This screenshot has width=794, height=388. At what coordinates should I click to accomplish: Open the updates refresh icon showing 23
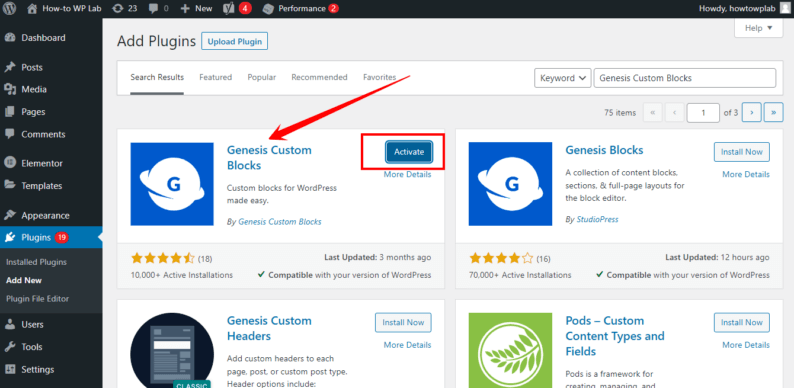[x=117, y=9]
